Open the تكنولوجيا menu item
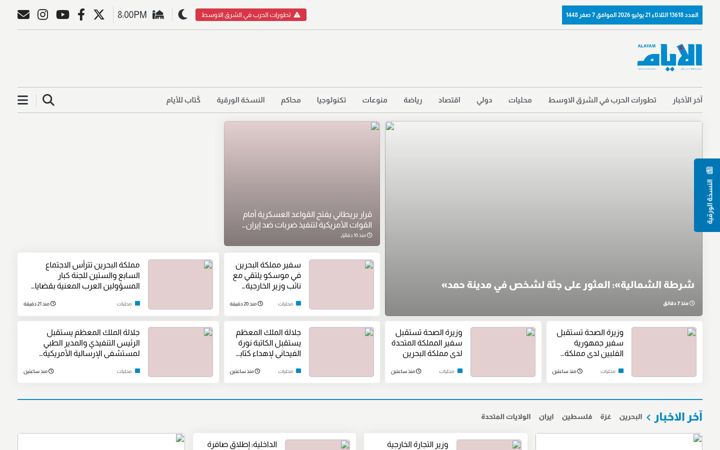This screenshot has height=450, width=720. pyautogui.click(x=331, y=100)
